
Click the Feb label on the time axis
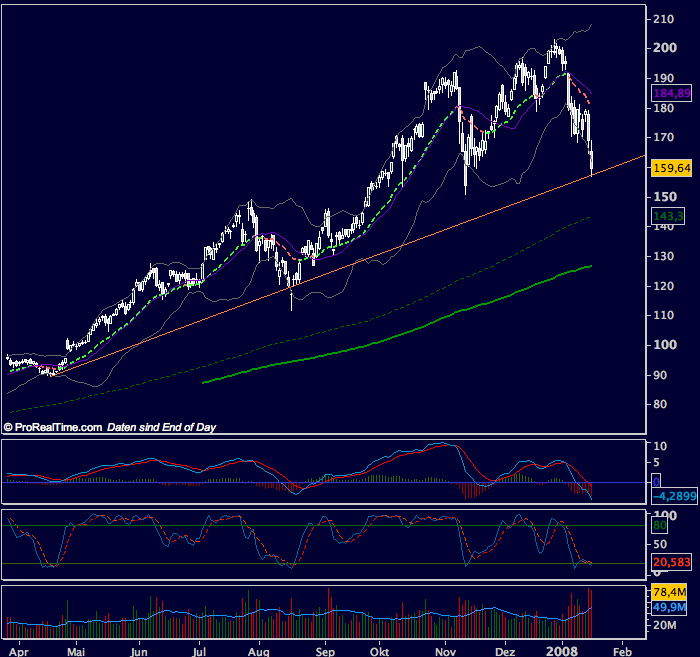point(622,652)
